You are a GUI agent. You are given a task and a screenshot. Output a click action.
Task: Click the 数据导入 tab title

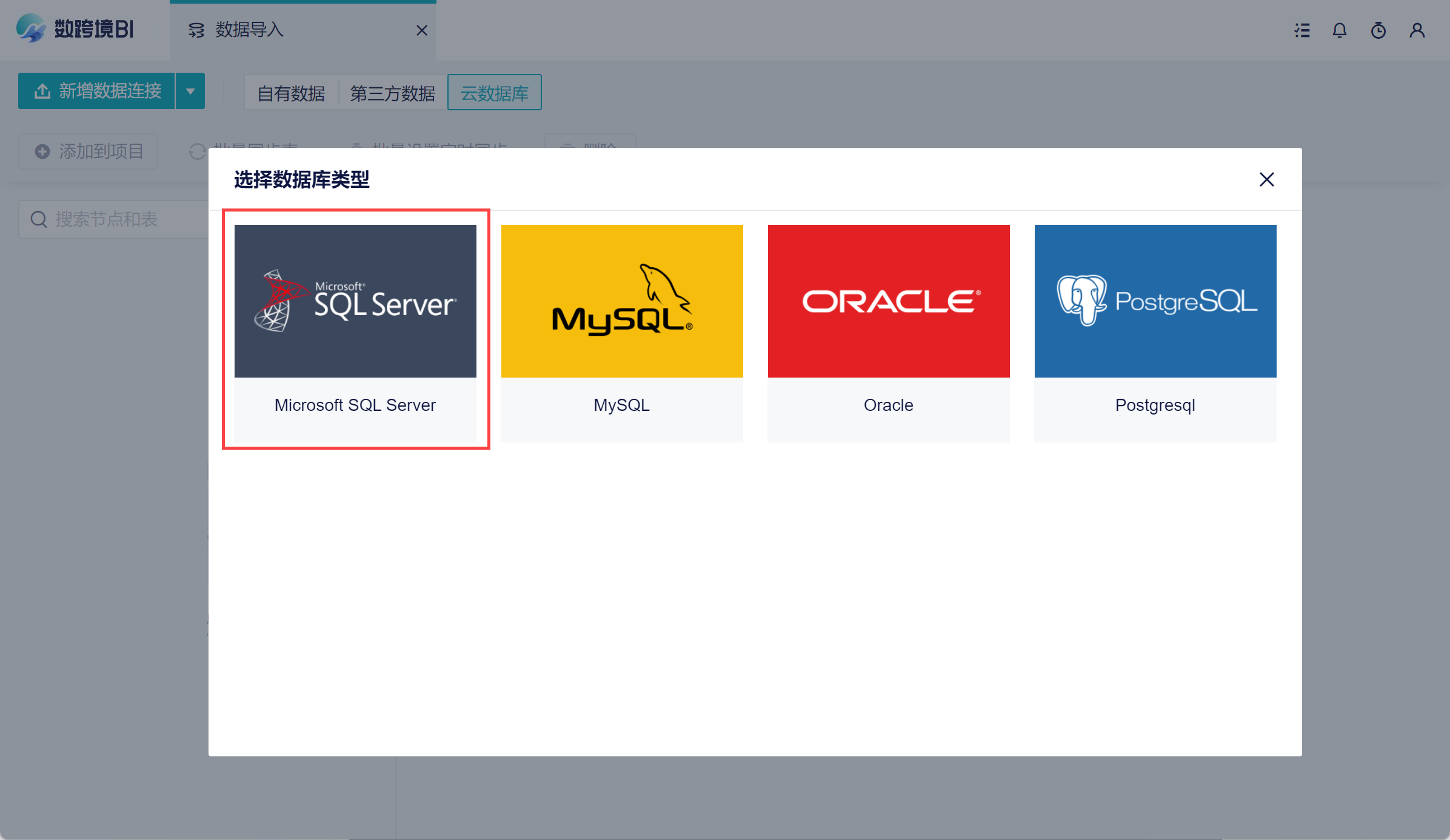249,30
